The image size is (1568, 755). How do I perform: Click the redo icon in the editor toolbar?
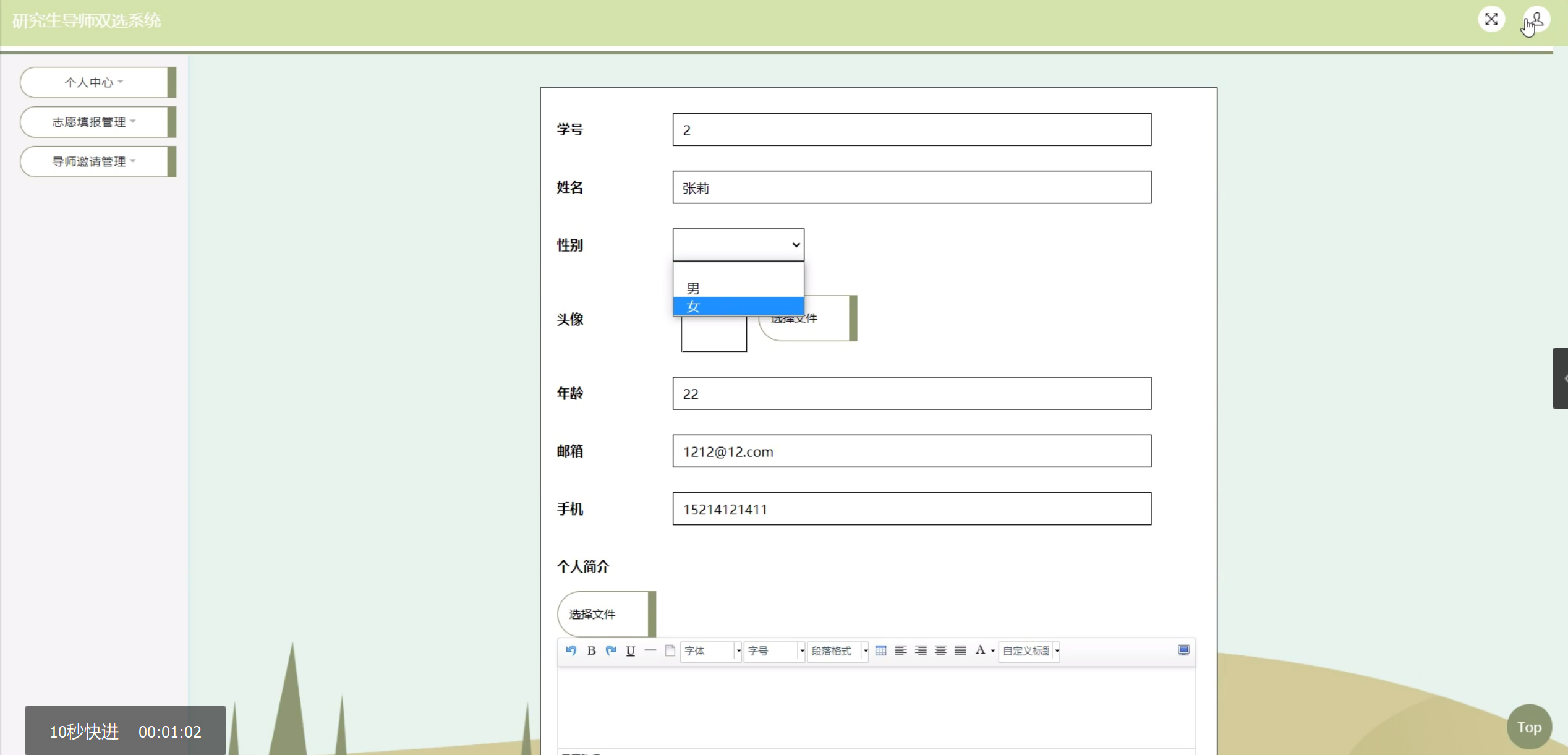point(611,650)
